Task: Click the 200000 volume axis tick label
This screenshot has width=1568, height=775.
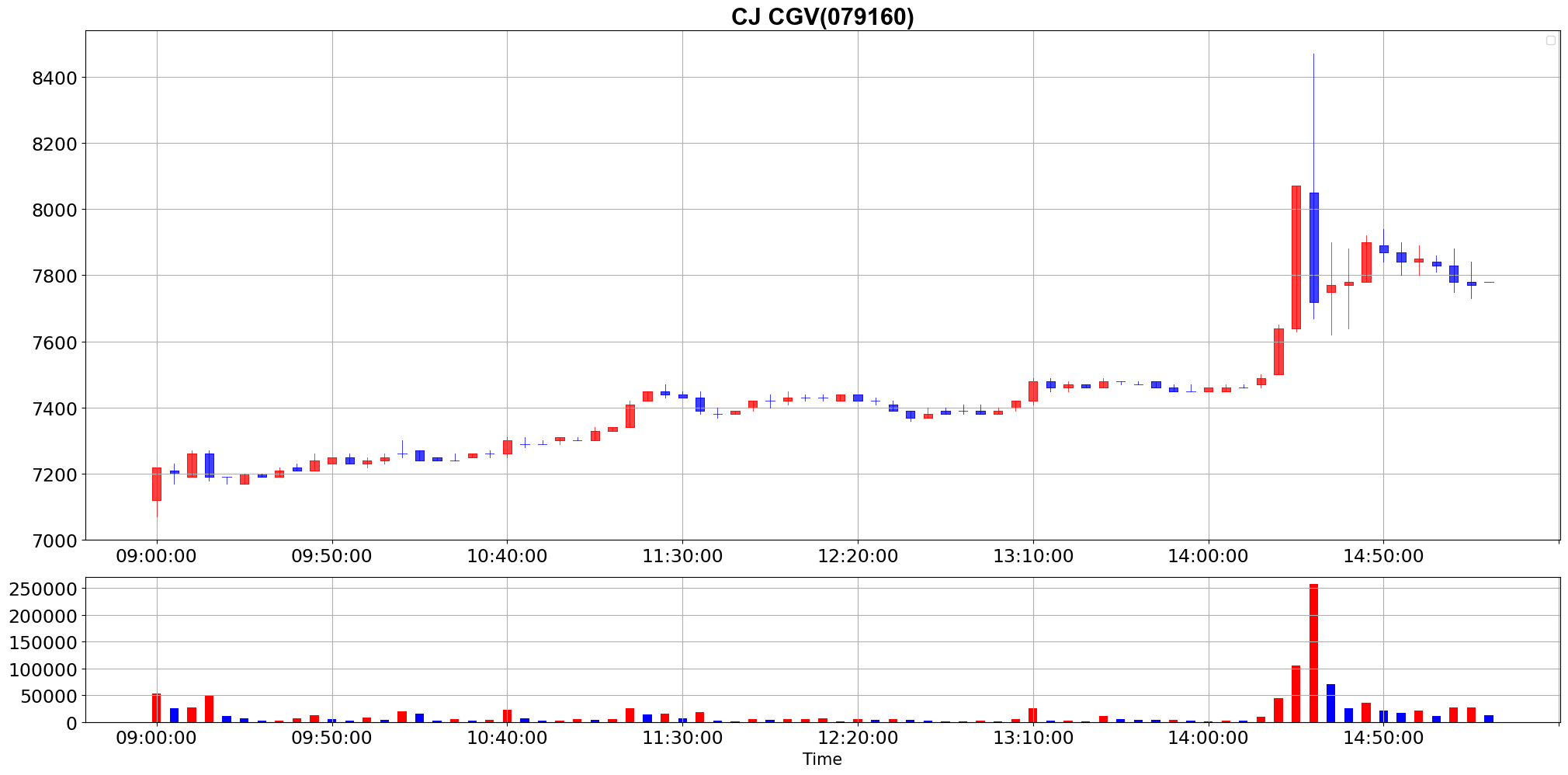Action: (x=43, y=616)
